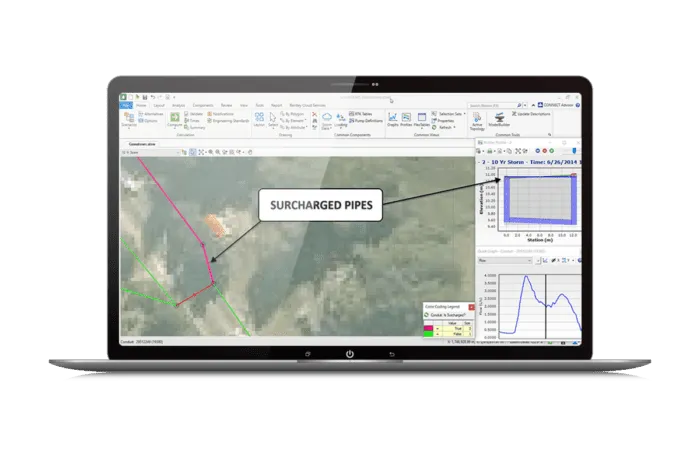700x455 pixels.
Task: Click the Layout drawing tool icon
Action: tap(259, 119)
